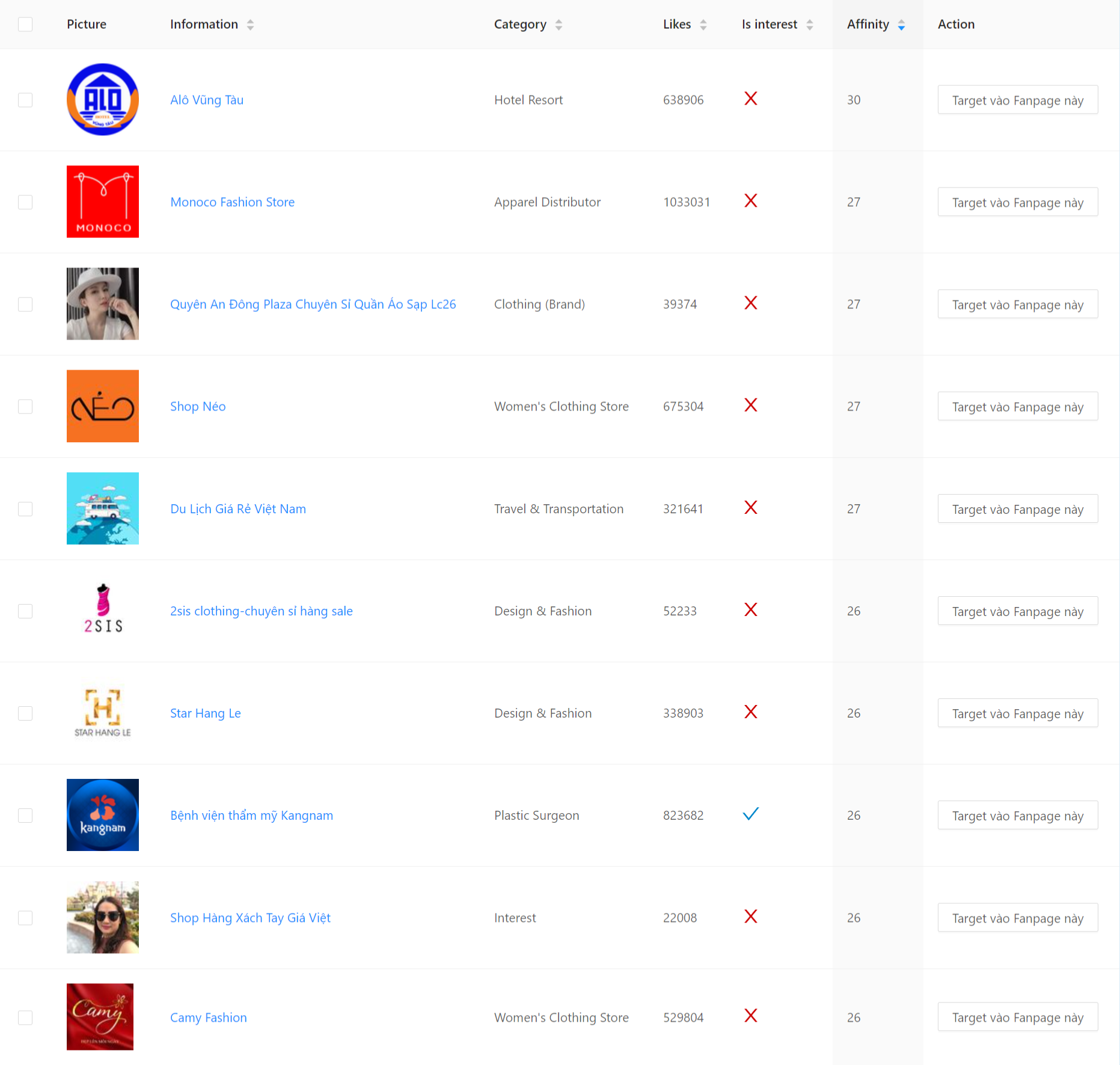Open the Shop Néo orange logo image
This screenshot has height=1065, width=1120.
[x=103, y=406]
